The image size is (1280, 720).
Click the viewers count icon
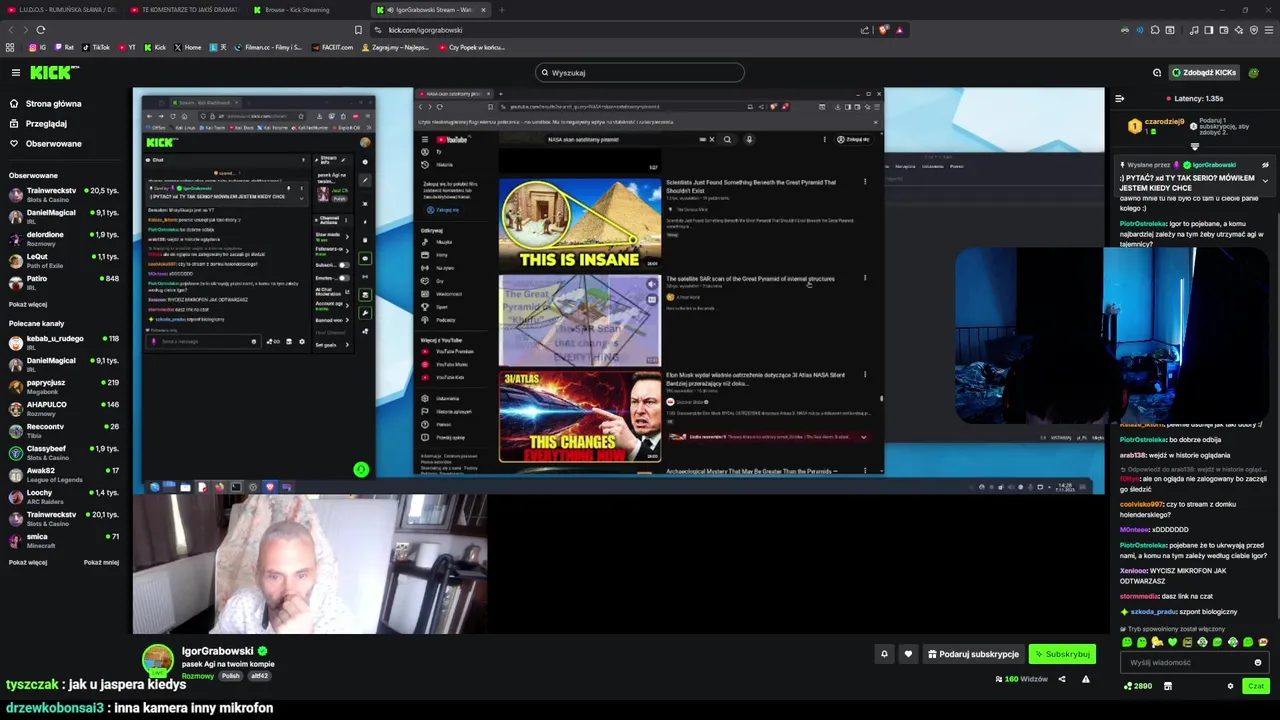[998, 679]
